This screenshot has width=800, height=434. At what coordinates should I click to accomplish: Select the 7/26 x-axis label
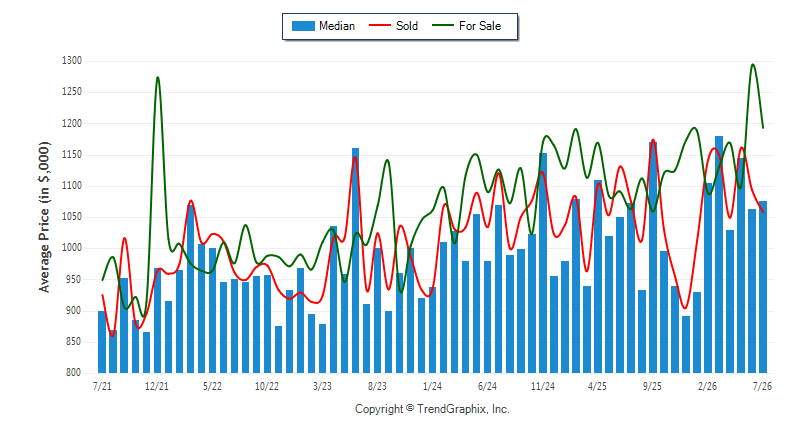tap(762, 386)
